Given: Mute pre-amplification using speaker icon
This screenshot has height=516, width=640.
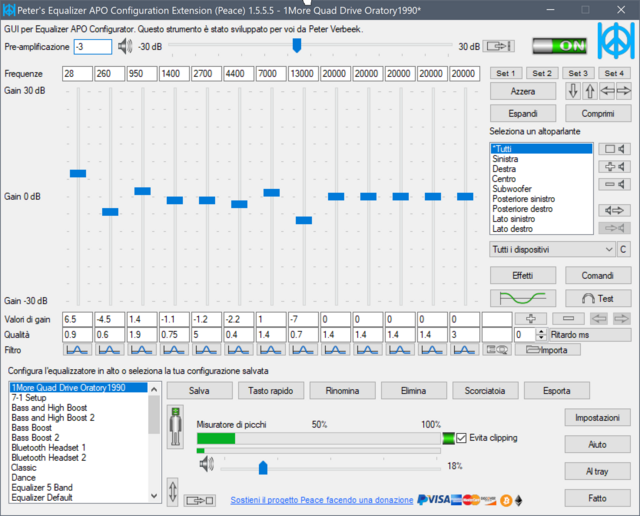Looking at the screenshot, I should coord(125,46).
